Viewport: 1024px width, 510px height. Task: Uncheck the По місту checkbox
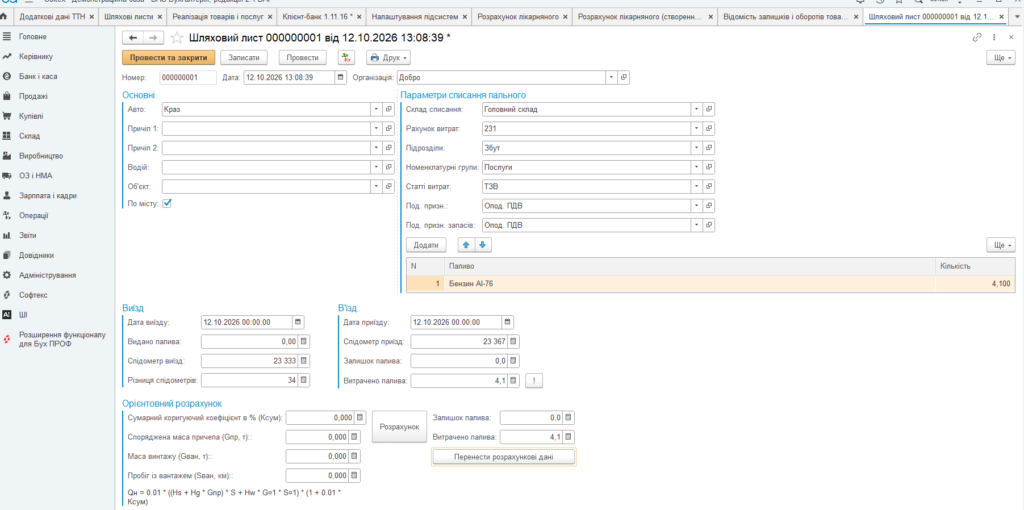[167, 203]
